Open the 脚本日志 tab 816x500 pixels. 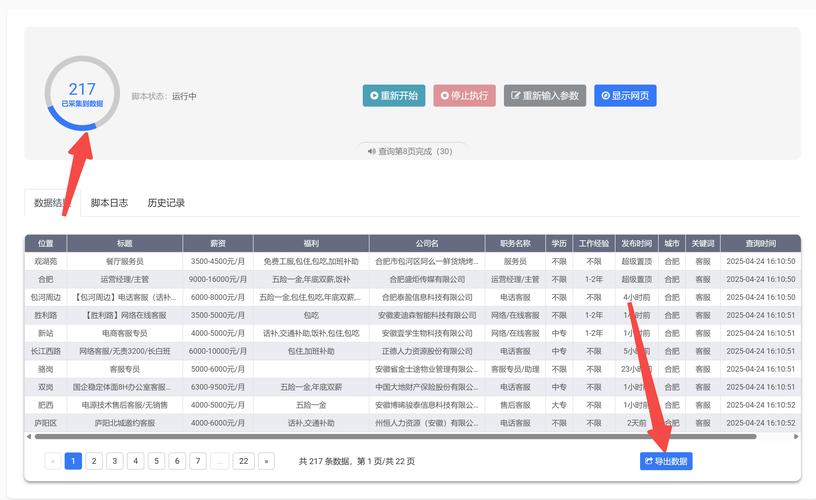(109, 202)
